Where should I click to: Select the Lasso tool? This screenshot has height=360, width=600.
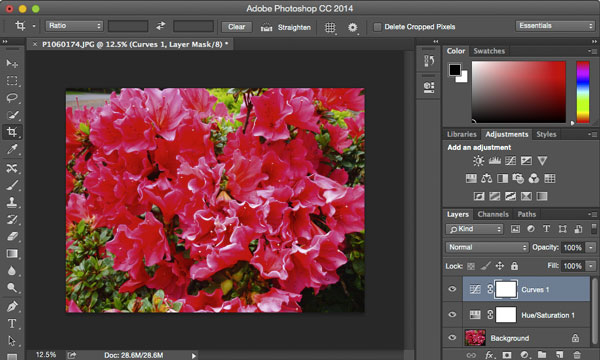point(12,98)
